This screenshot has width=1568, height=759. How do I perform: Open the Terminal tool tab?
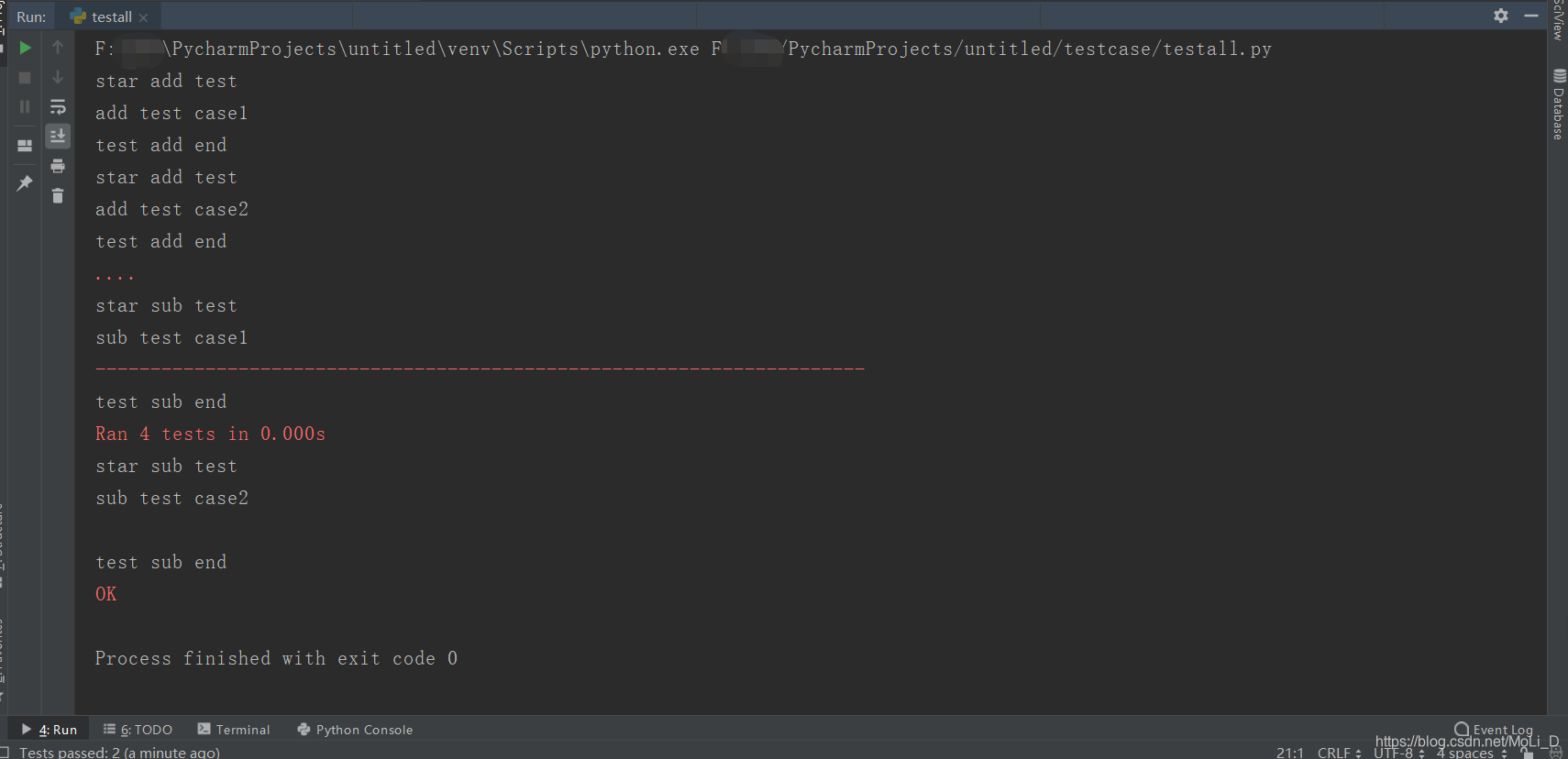point(234,730)
